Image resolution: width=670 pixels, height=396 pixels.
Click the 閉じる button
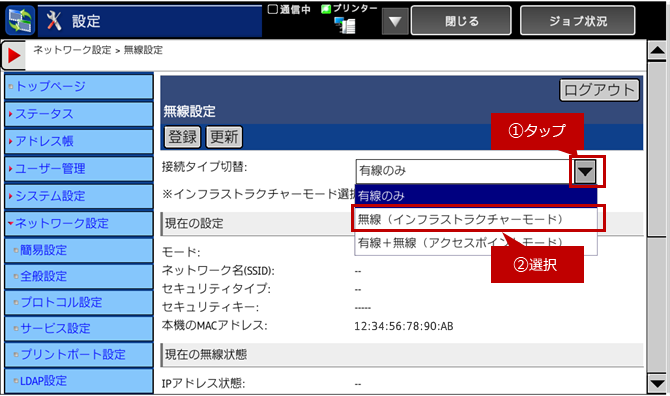pos(461,21)
